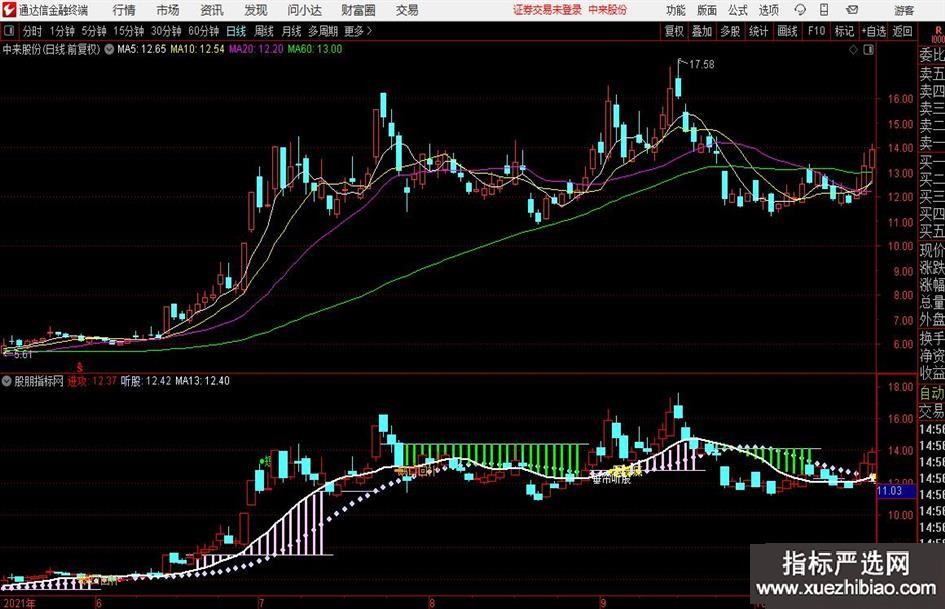Toggle the left sidebar panel icon
This screenshot has width=945, height=609.
[x=8, y=30]
